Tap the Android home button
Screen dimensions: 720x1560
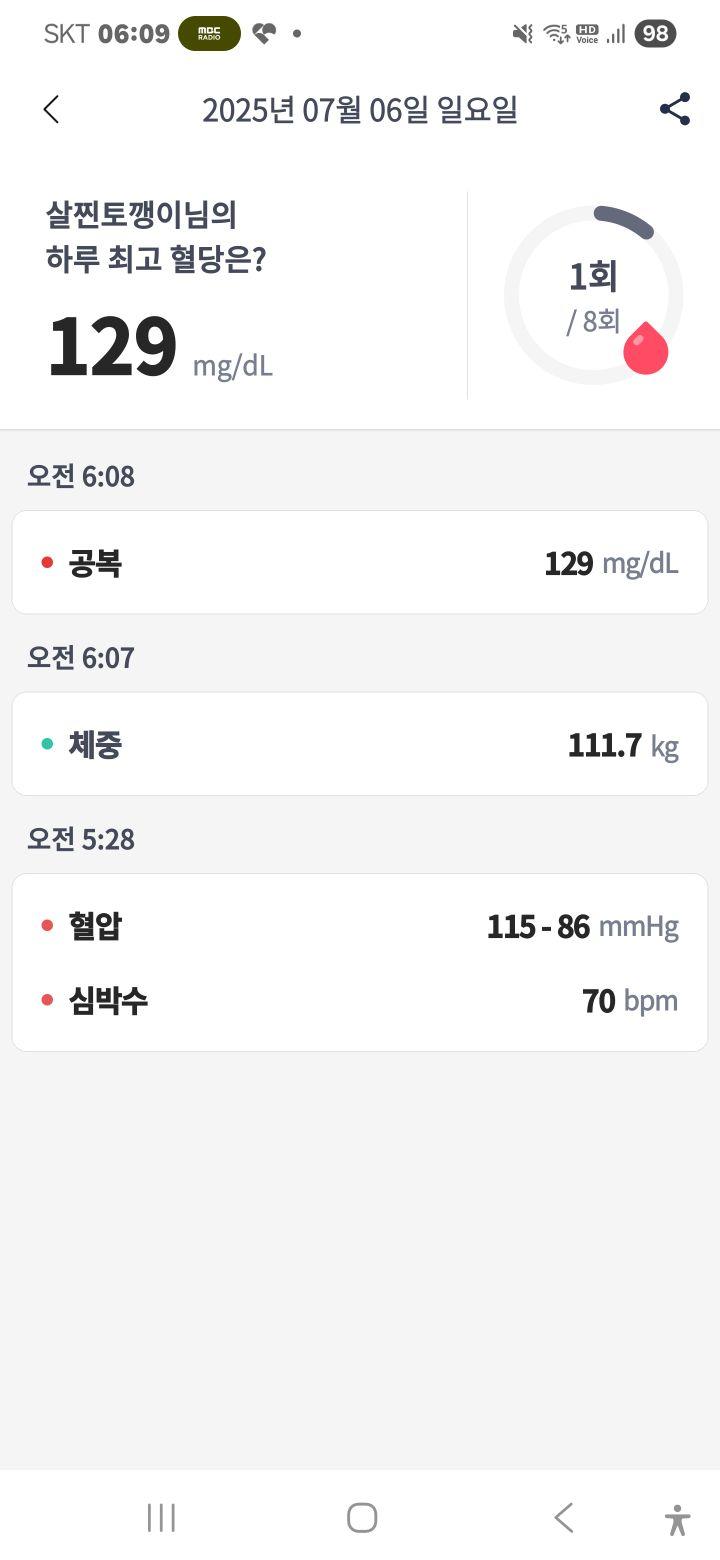(x=361, y=1518)
